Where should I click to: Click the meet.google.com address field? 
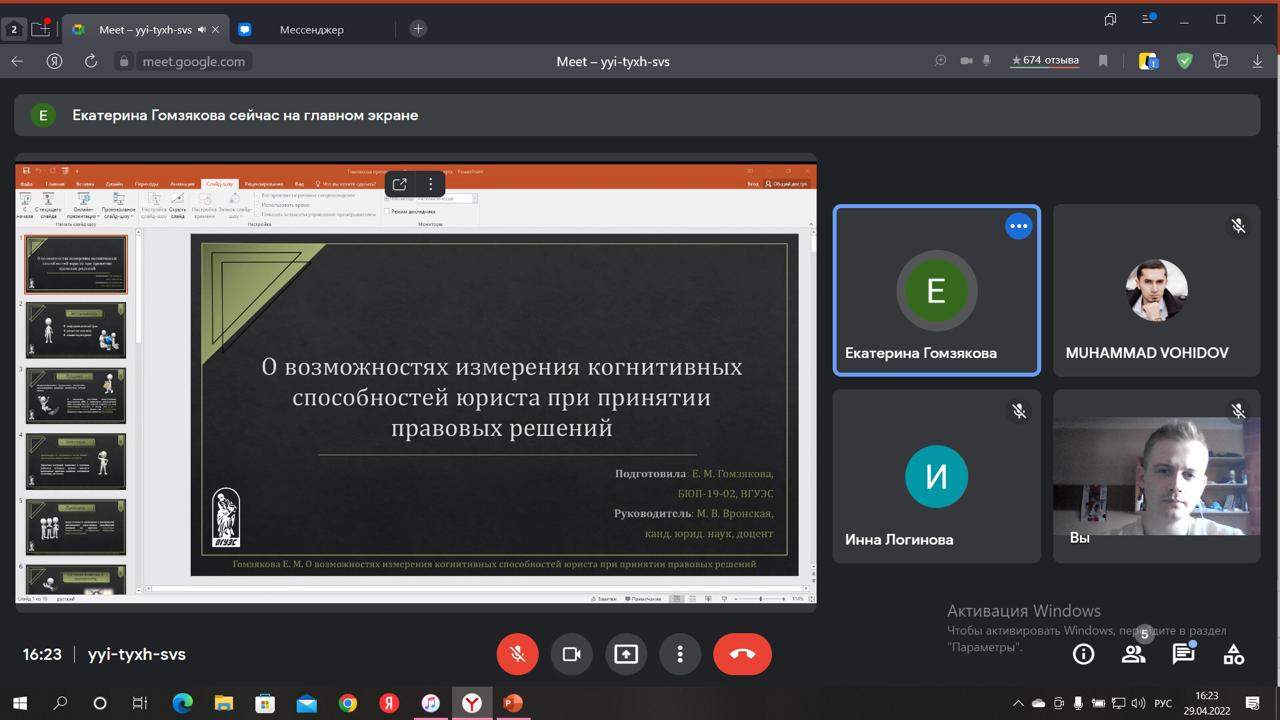[x=193, y=61]
